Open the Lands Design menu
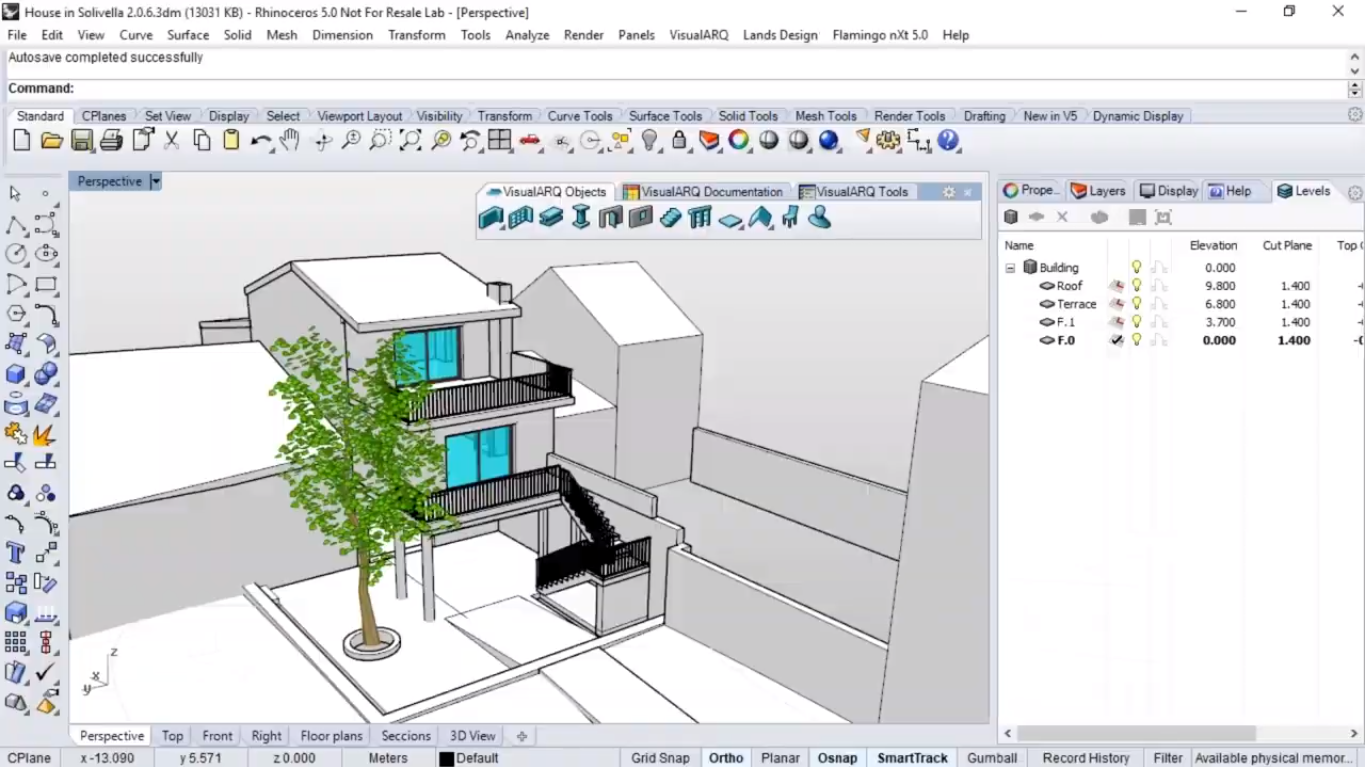The image size is (1365, 767). (x=780, y=35)
